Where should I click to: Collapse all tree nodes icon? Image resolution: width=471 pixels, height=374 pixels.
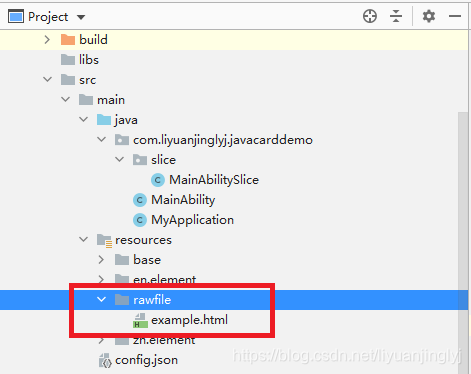pyautogui.click(x=396, y=16)
